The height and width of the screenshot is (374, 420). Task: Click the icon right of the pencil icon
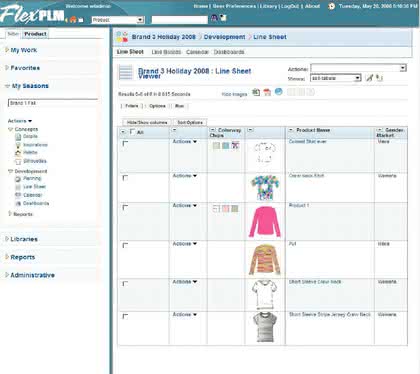(x=379, y=78)
